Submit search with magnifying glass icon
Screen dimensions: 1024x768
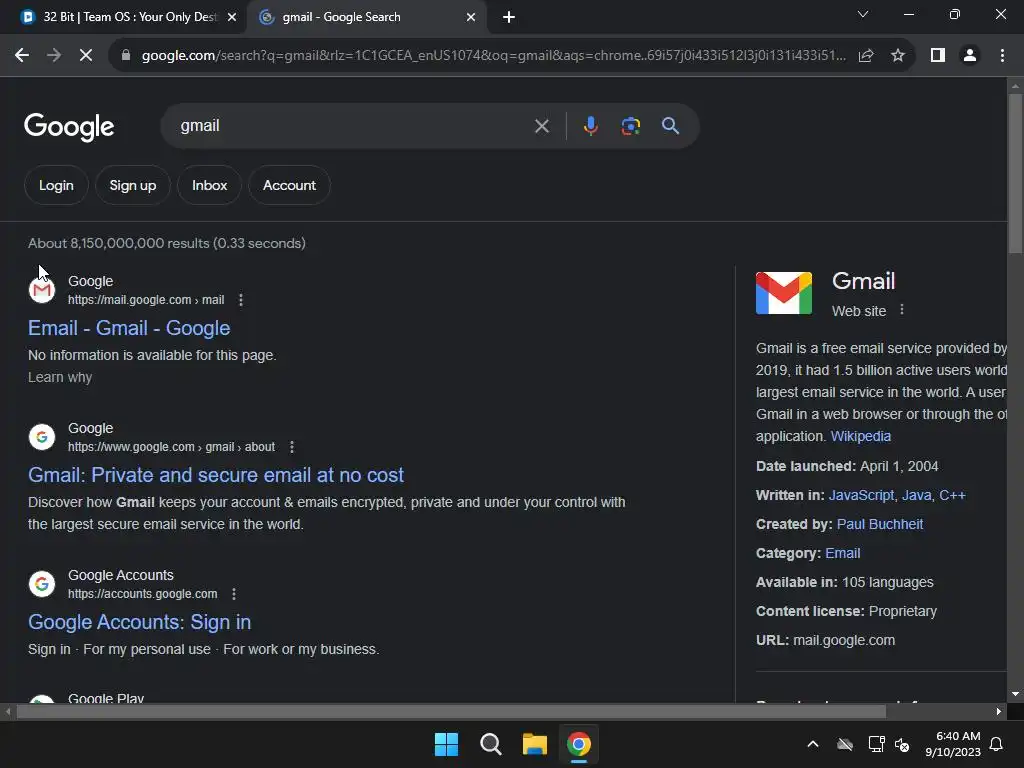(x=670, y=125)
